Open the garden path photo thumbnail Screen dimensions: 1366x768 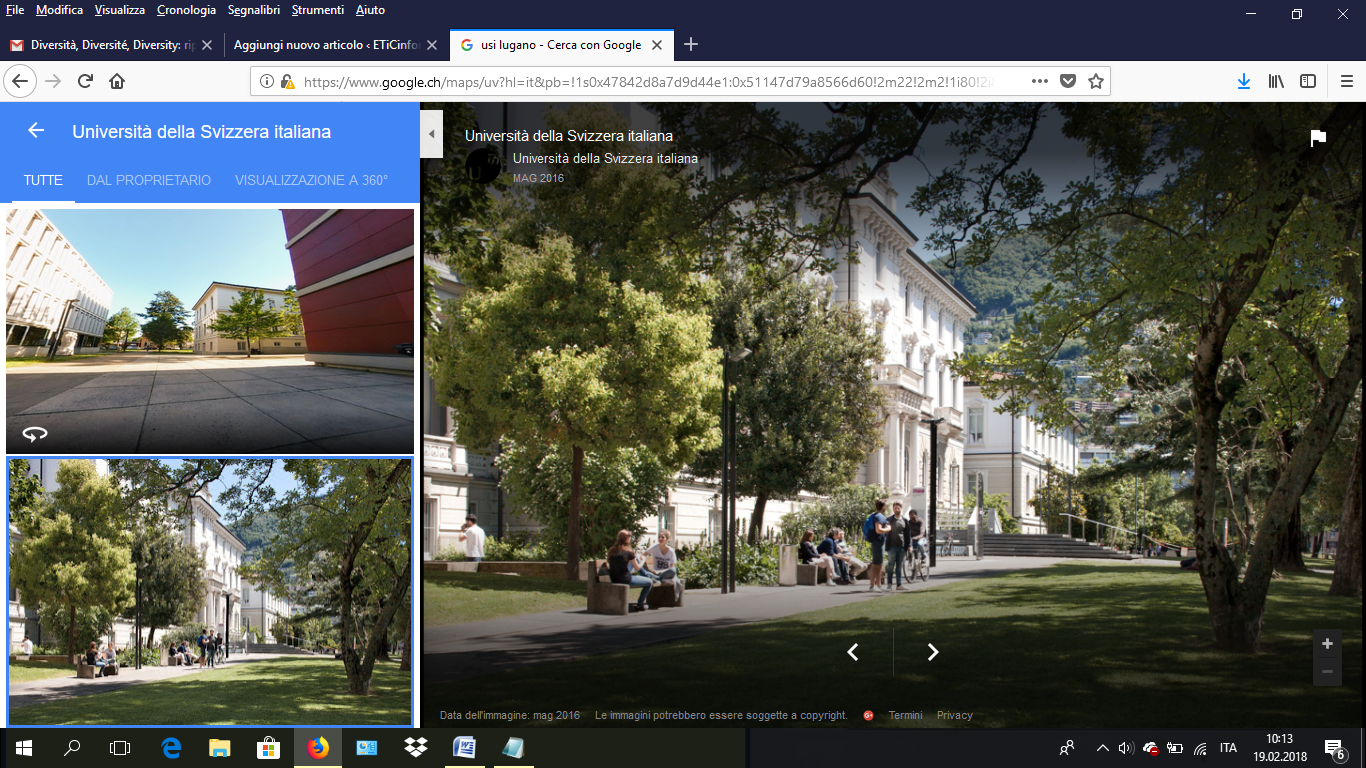[210, 592]
